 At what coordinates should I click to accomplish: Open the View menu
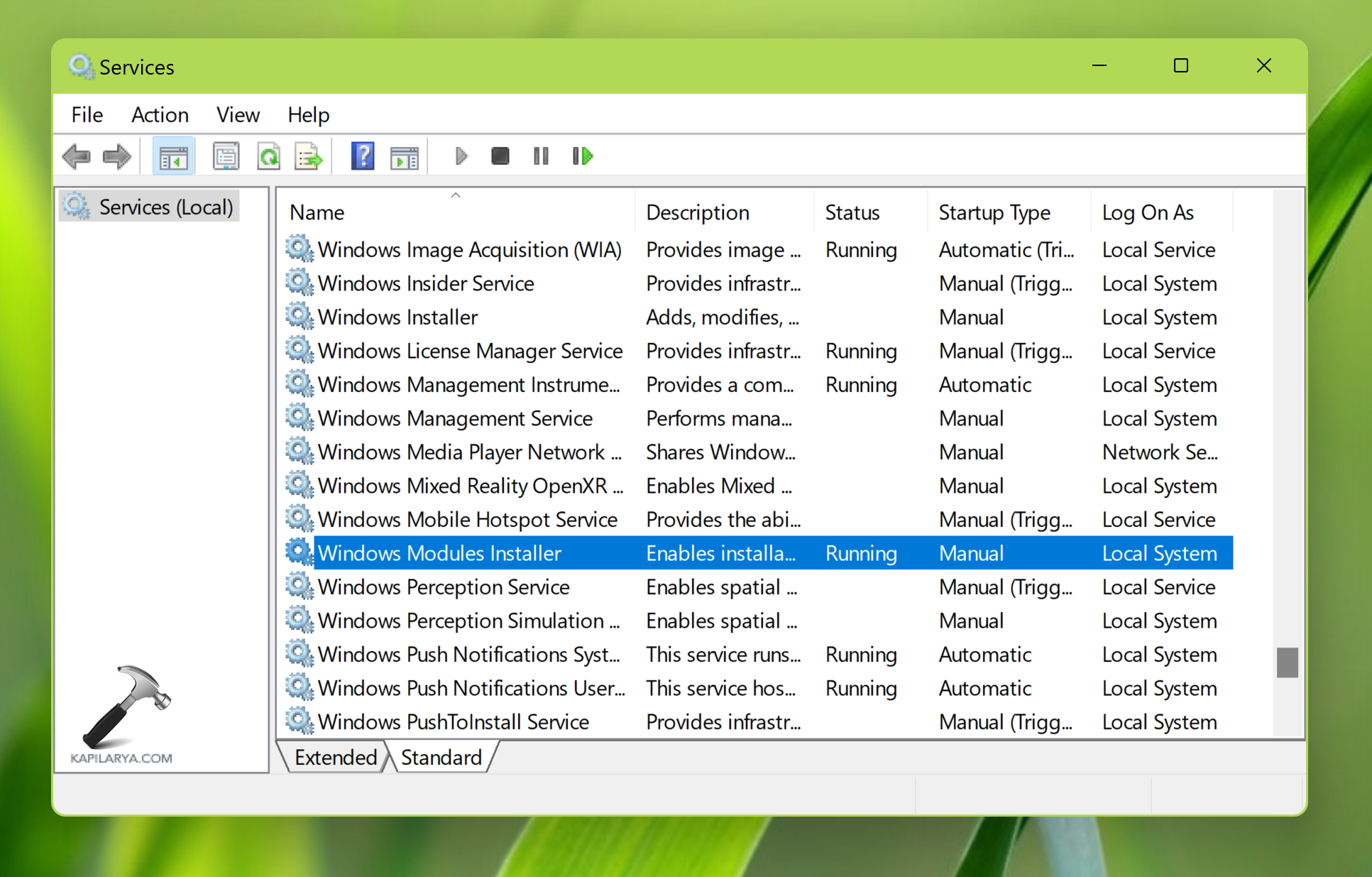click(x=238, y=114)
